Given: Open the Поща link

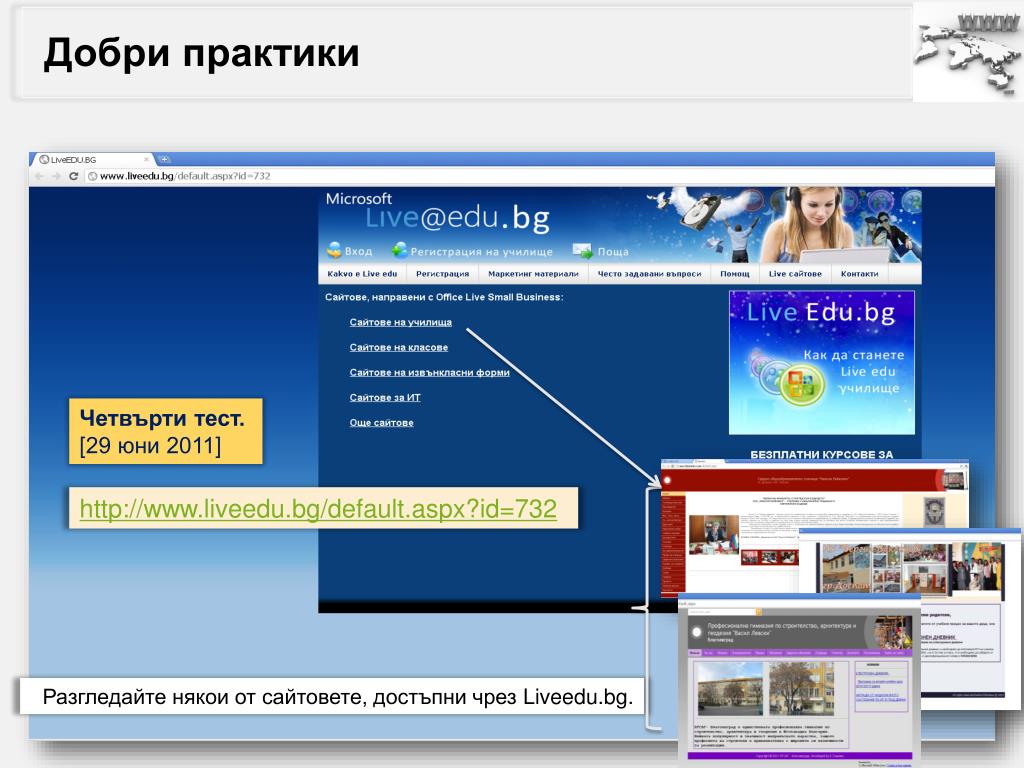Looking at the screenshot, I should pos(613,251).
